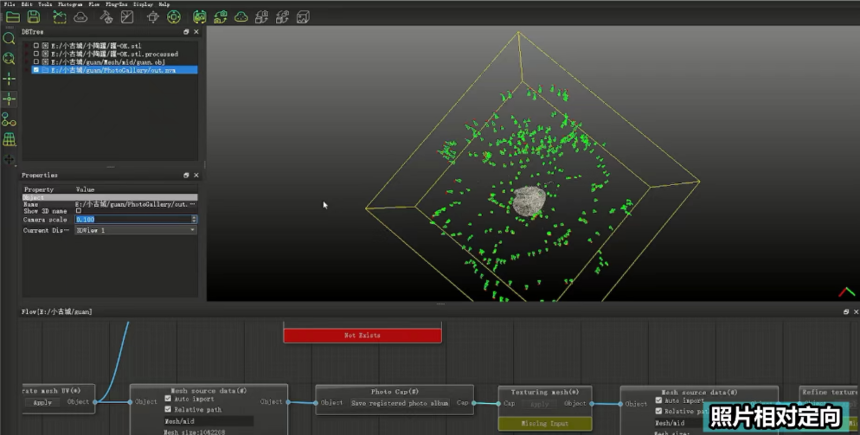Float the Properties panel
860x435 pixels.
tap(186, 175)
